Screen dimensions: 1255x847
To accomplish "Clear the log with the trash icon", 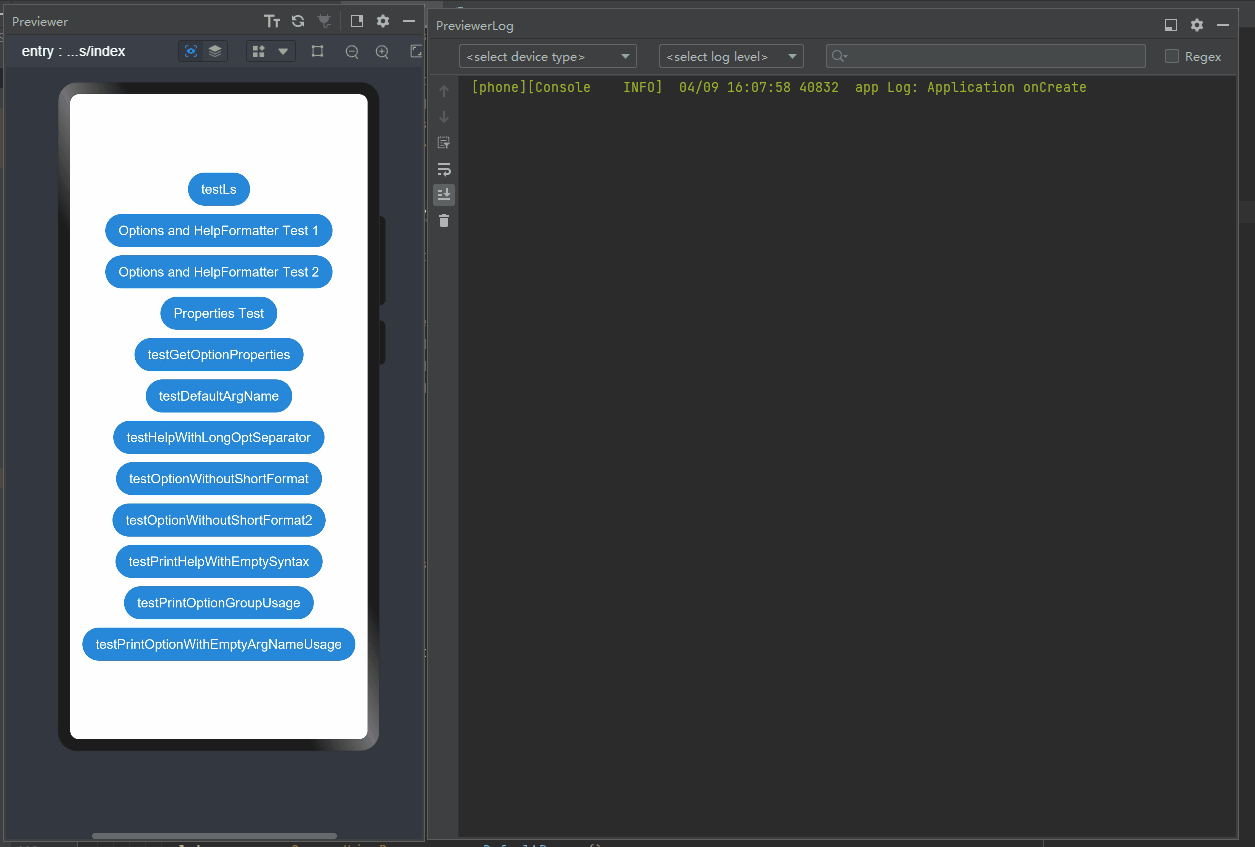I will click(444, 220).
